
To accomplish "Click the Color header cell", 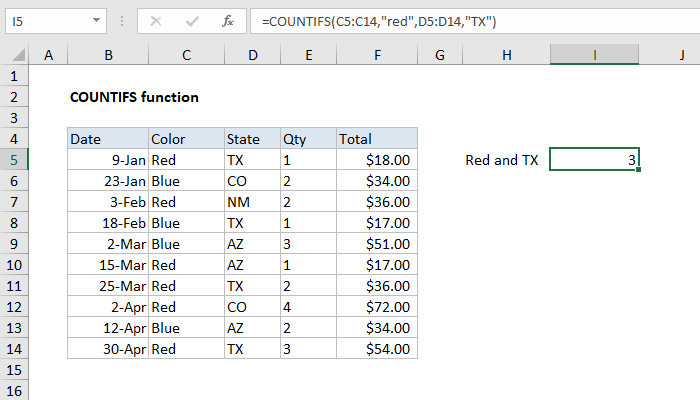I will [185, 138].
